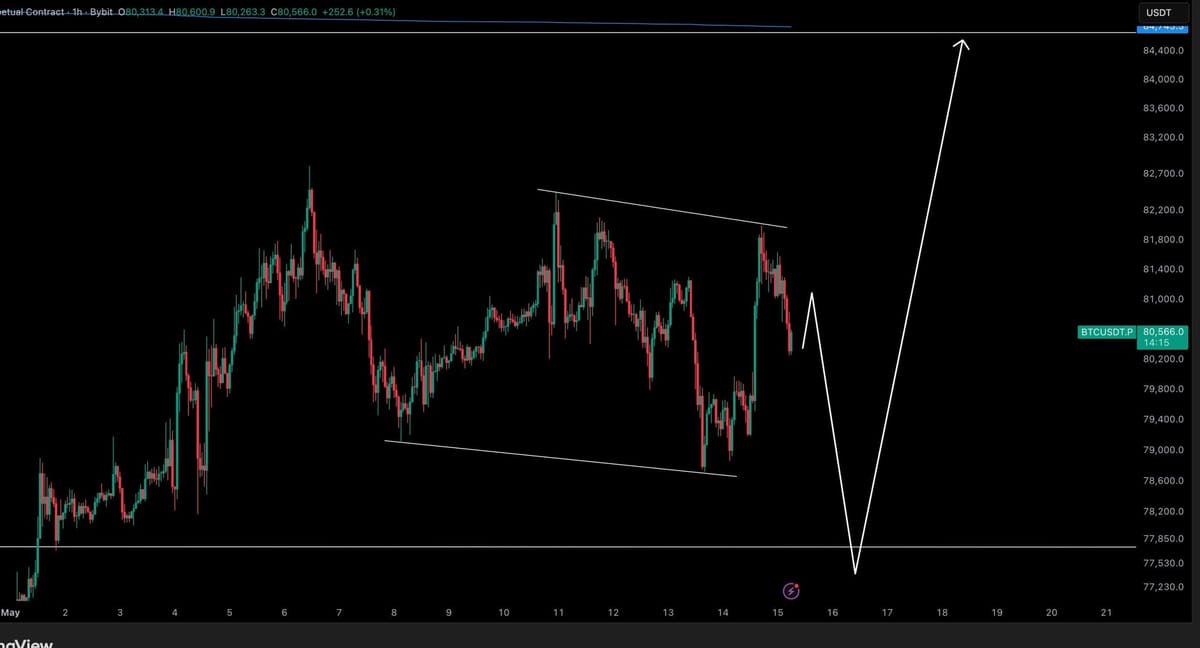This screenshot has width=1200, height=648.
Task: Click the 83,200.0 price axis label
Action: click(x=1163, y=137)
